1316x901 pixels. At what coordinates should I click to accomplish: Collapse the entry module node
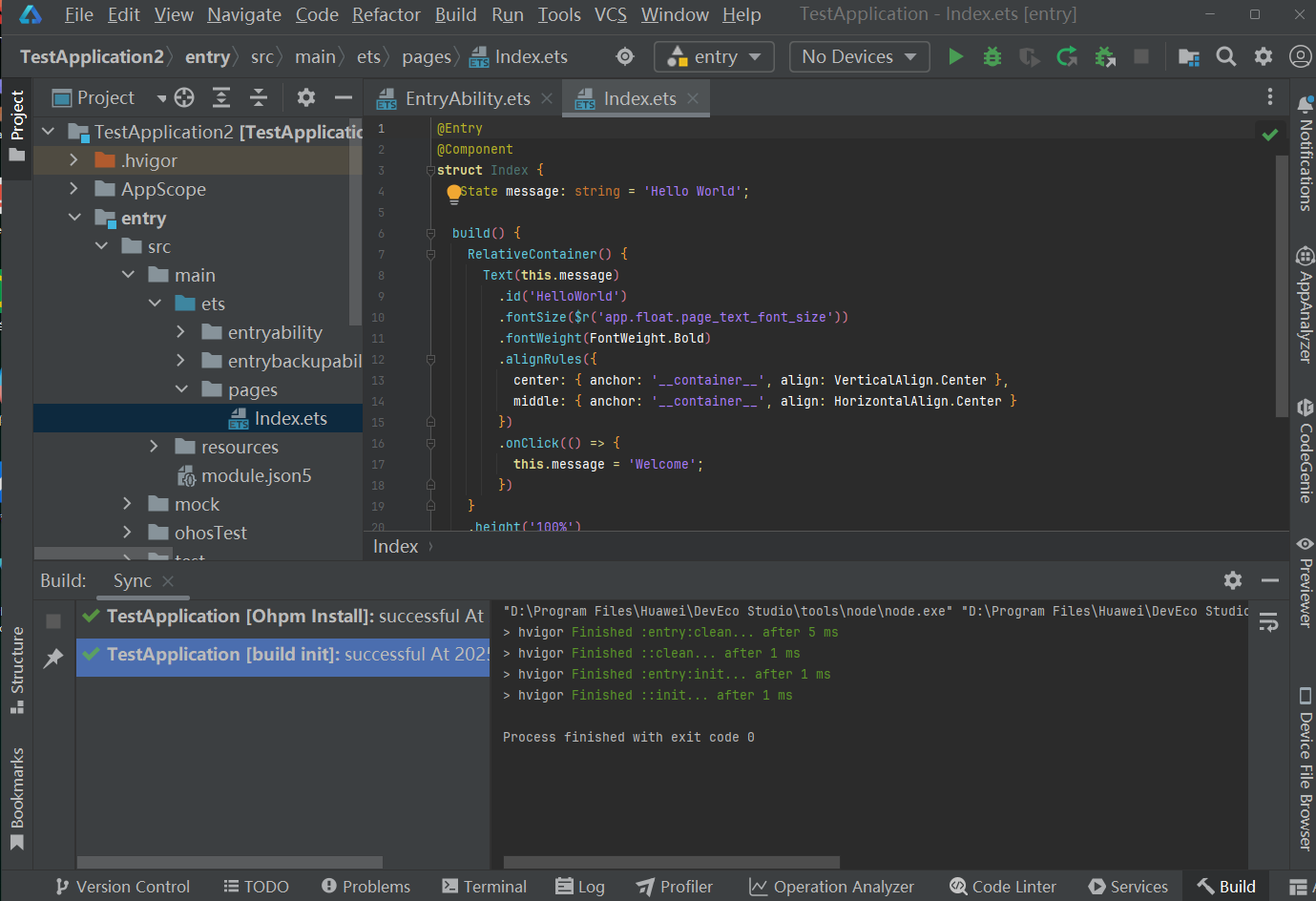tap(74, 218)
